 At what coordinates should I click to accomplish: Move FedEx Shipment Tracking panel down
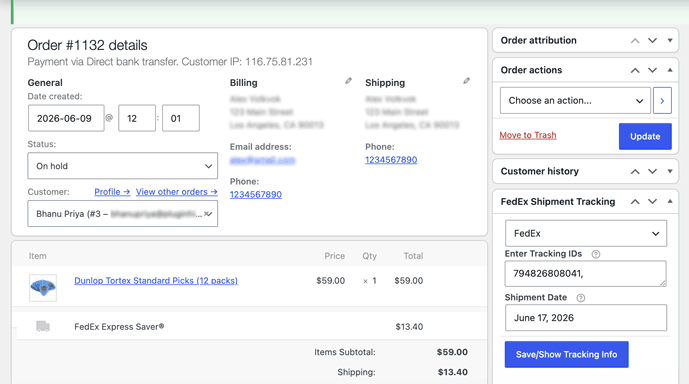(x=653, y=202)
